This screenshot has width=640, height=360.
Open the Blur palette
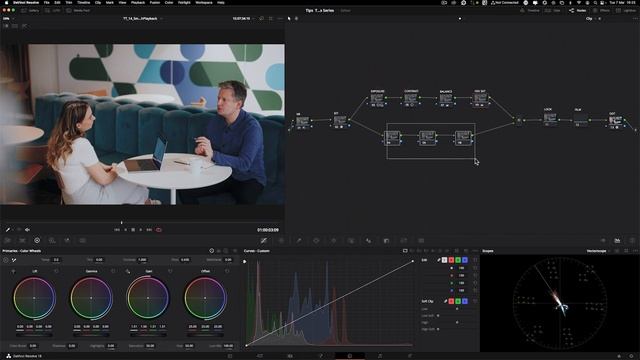369,240
